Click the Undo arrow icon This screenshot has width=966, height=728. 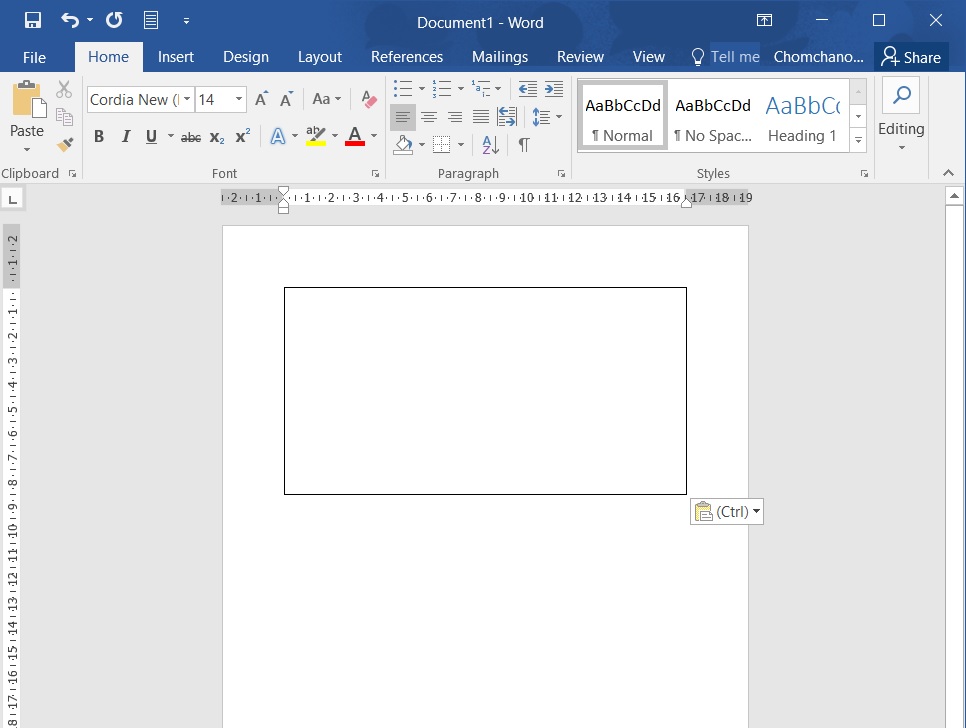69,21
